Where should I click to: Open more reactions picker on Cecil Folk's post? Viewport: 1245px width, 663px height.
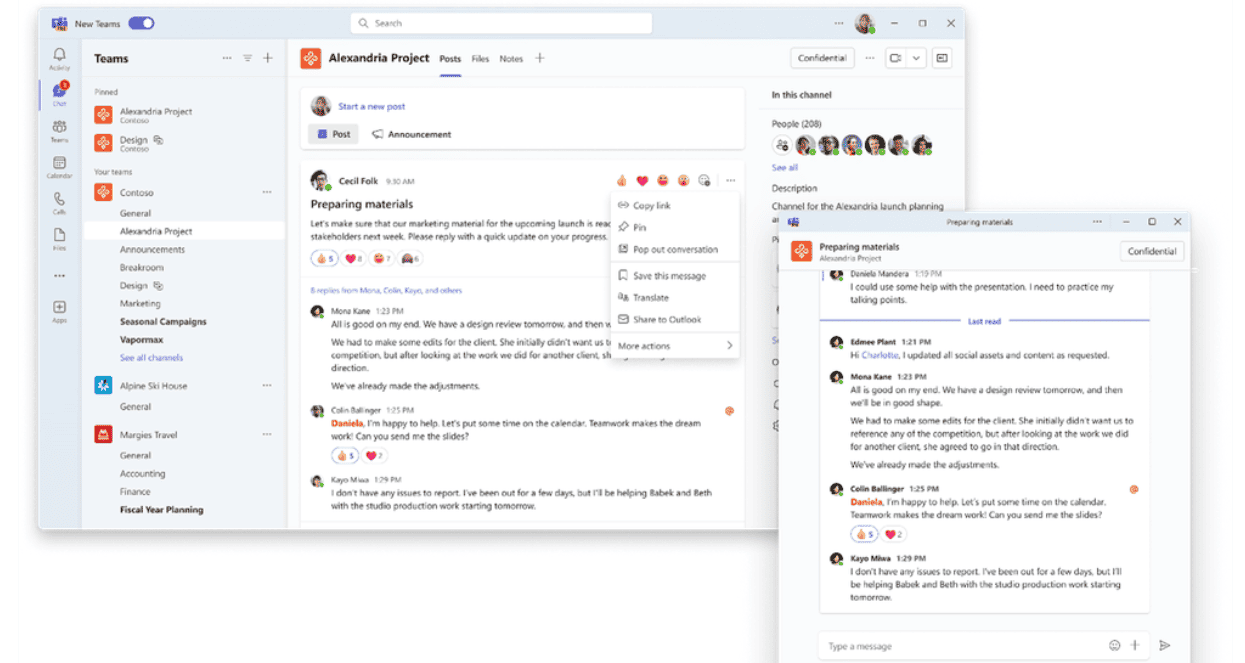click(705, 181)
